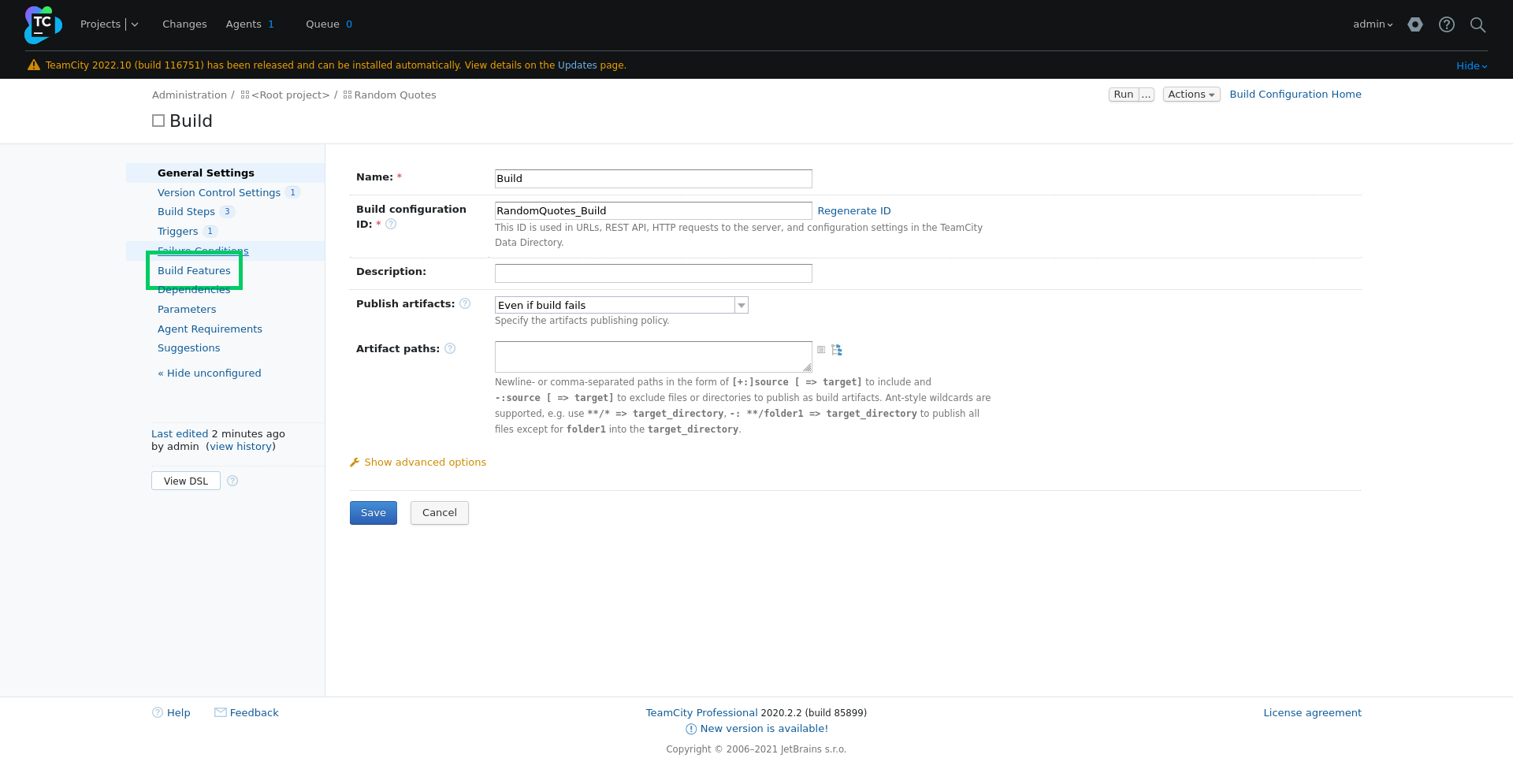Click the new version info icon in footer
The height and width of the screenshot is (784, 1513).
691,730
